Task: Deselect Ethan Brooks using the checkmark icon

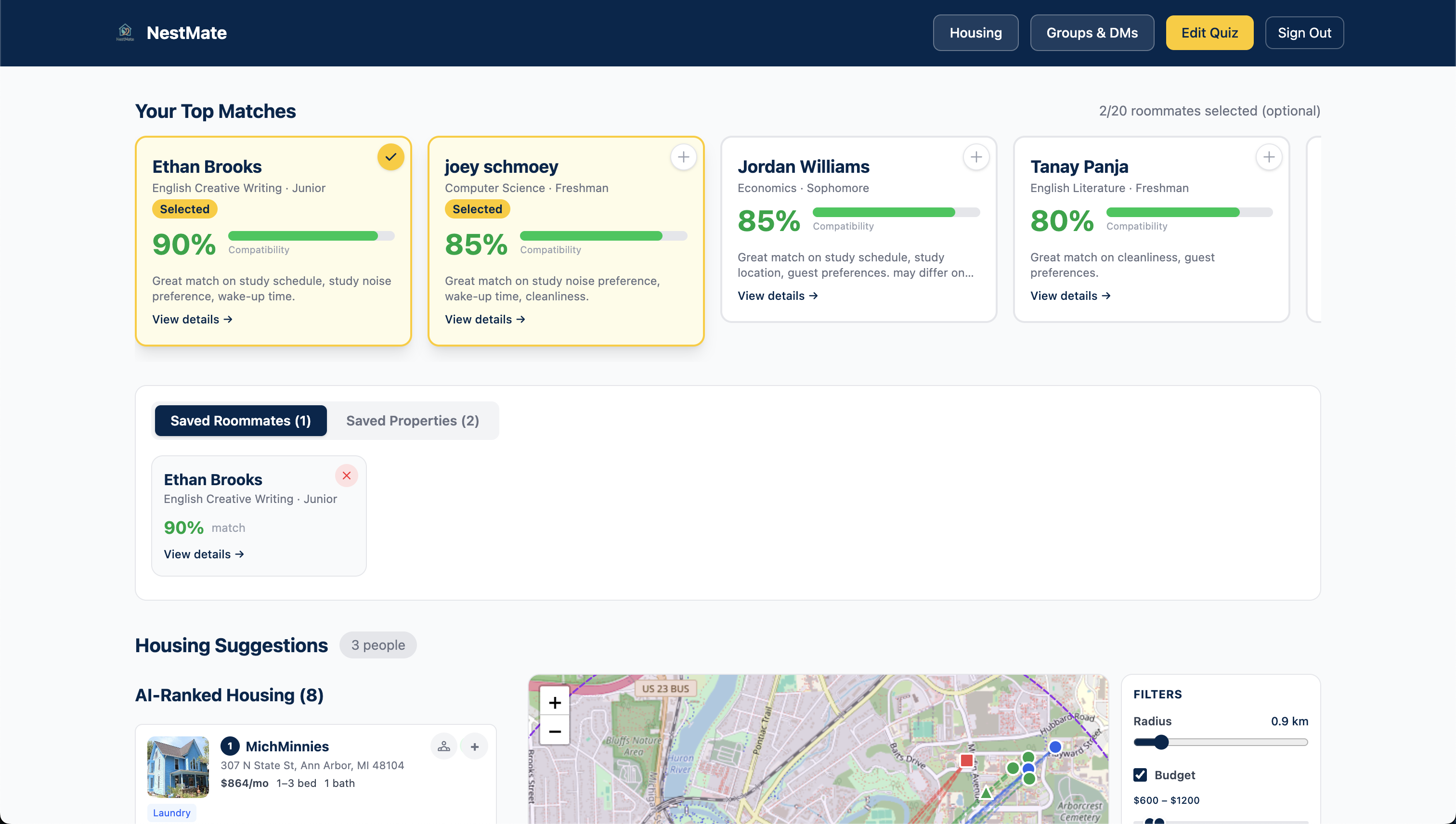Action: click(x=390, y=157)
